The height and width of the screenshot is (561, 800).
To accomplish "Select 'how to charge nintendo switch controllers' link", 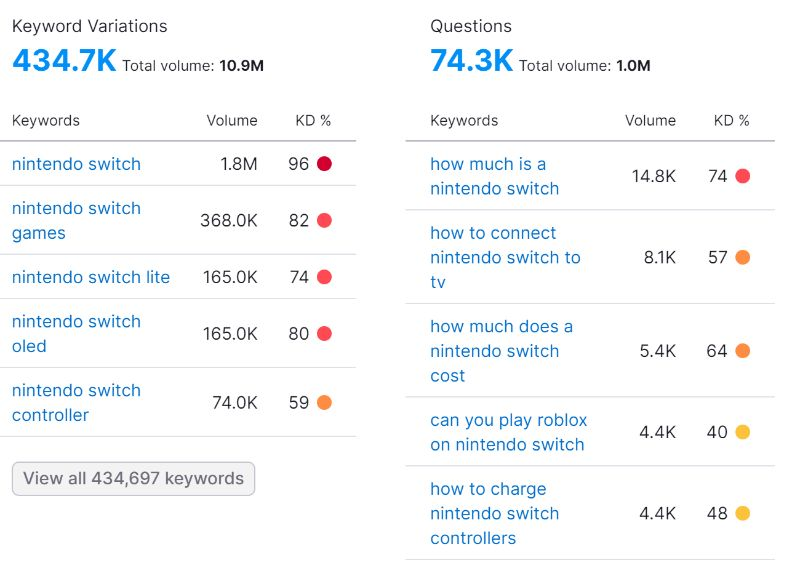I will [x=494, y=513].
